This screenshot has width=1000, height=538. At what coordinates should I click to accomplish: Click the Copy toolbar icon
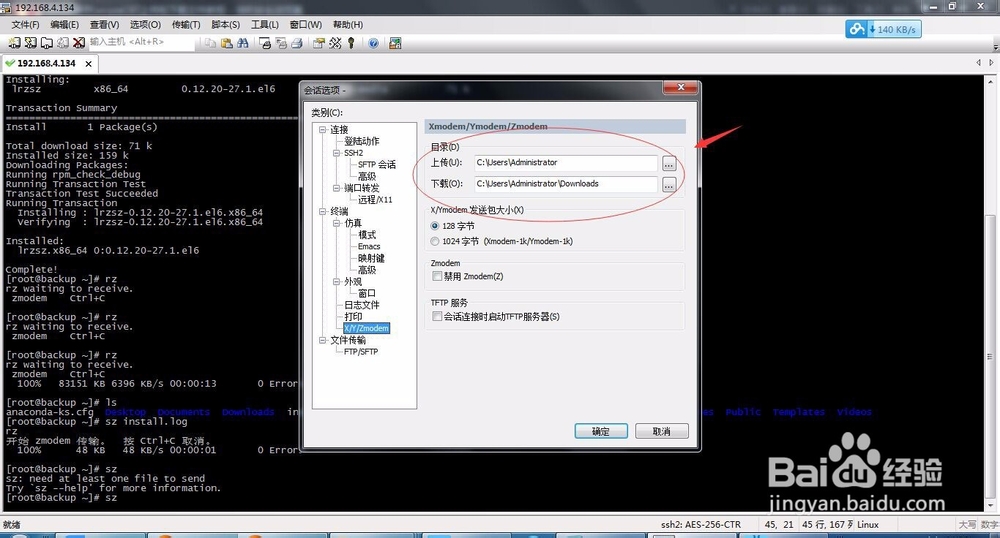tap(210, 43)
